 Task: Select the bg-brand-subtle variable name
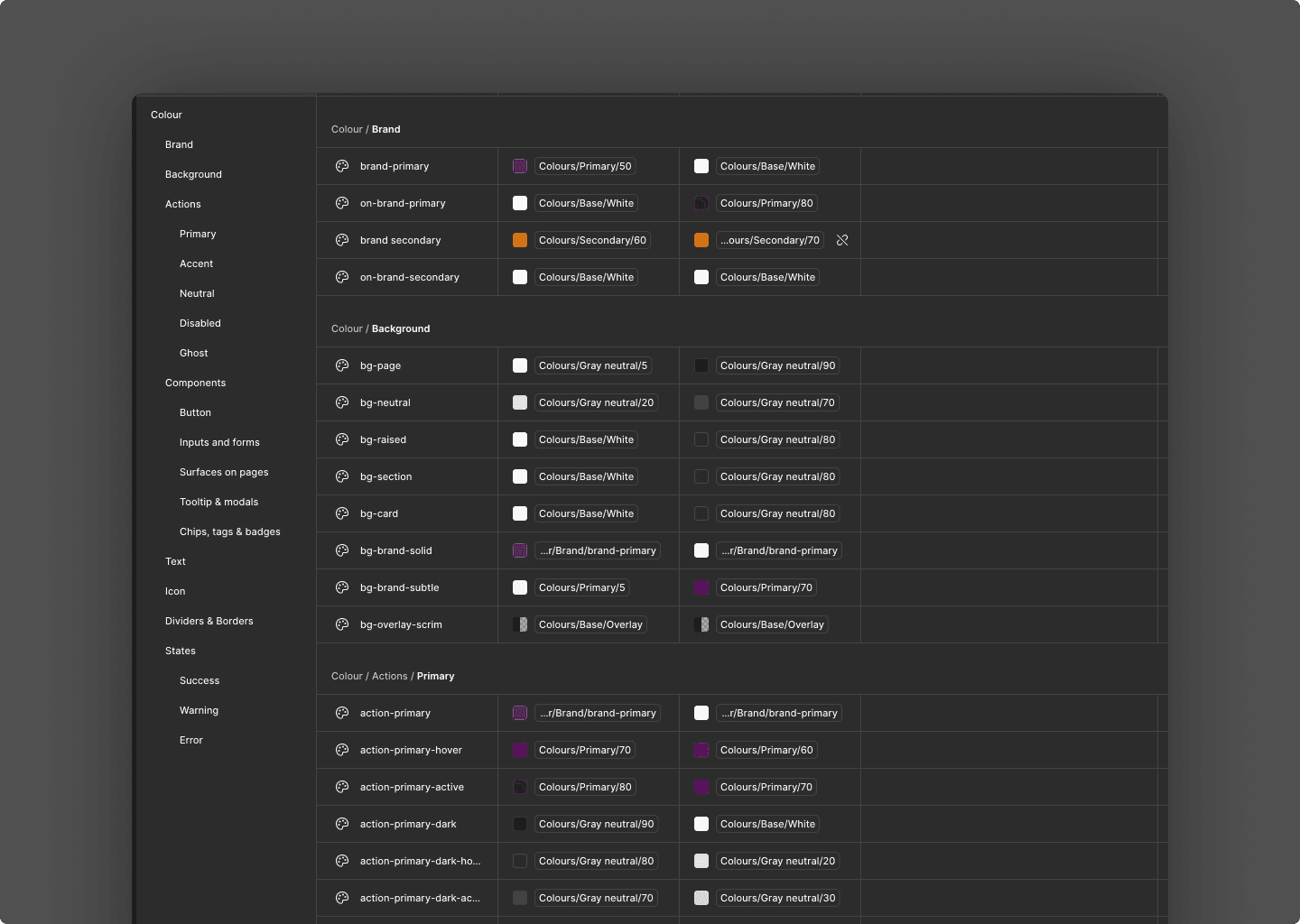pyautogui.click(x=400, y=587)
